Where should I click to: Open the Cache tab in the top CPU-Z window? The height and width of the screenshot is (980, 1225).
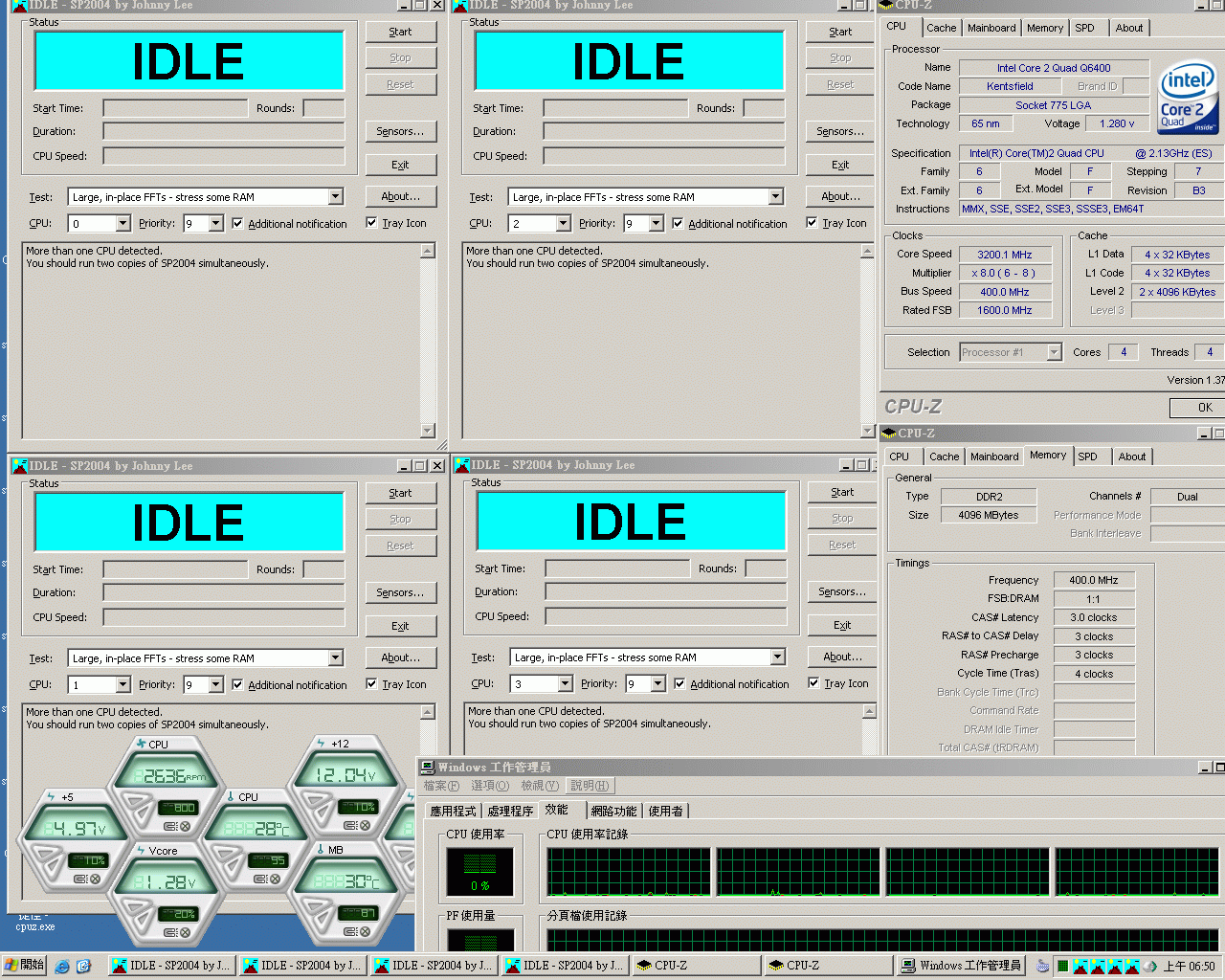tap(941, 28)
